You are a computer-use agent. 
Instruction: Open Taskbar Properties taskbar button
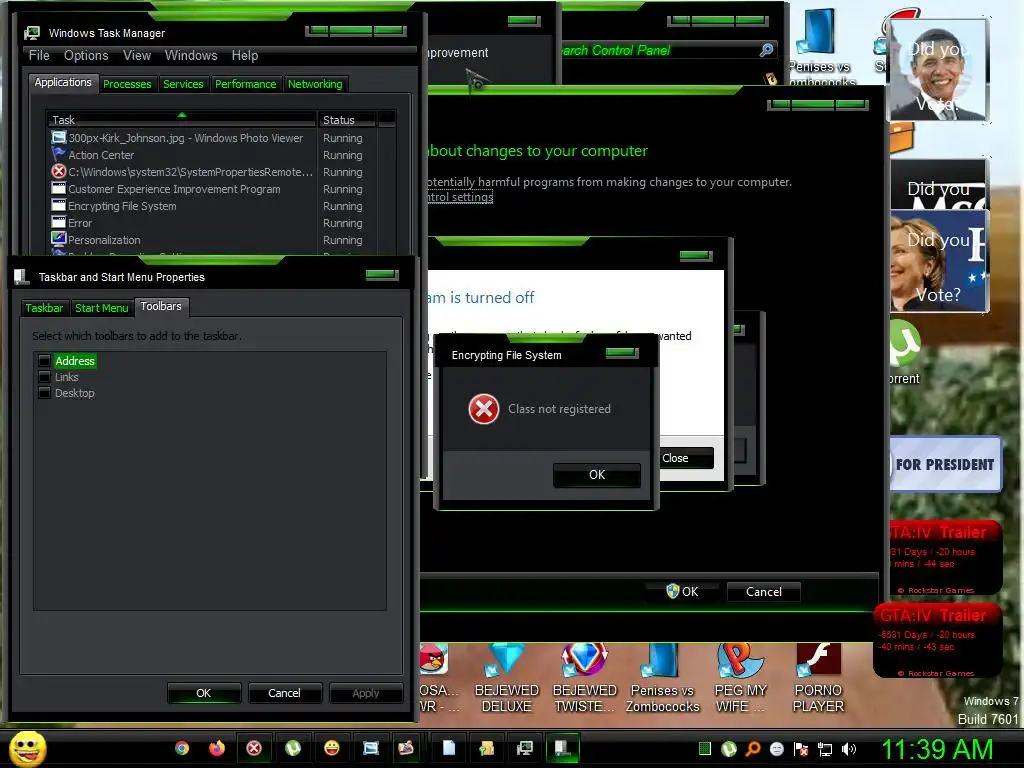pyautogui.click(x=563, y=748)
